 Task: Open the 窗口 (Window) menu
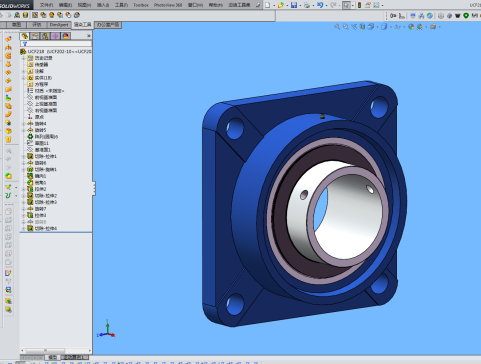pyautogui.click(x=195, y=5)
